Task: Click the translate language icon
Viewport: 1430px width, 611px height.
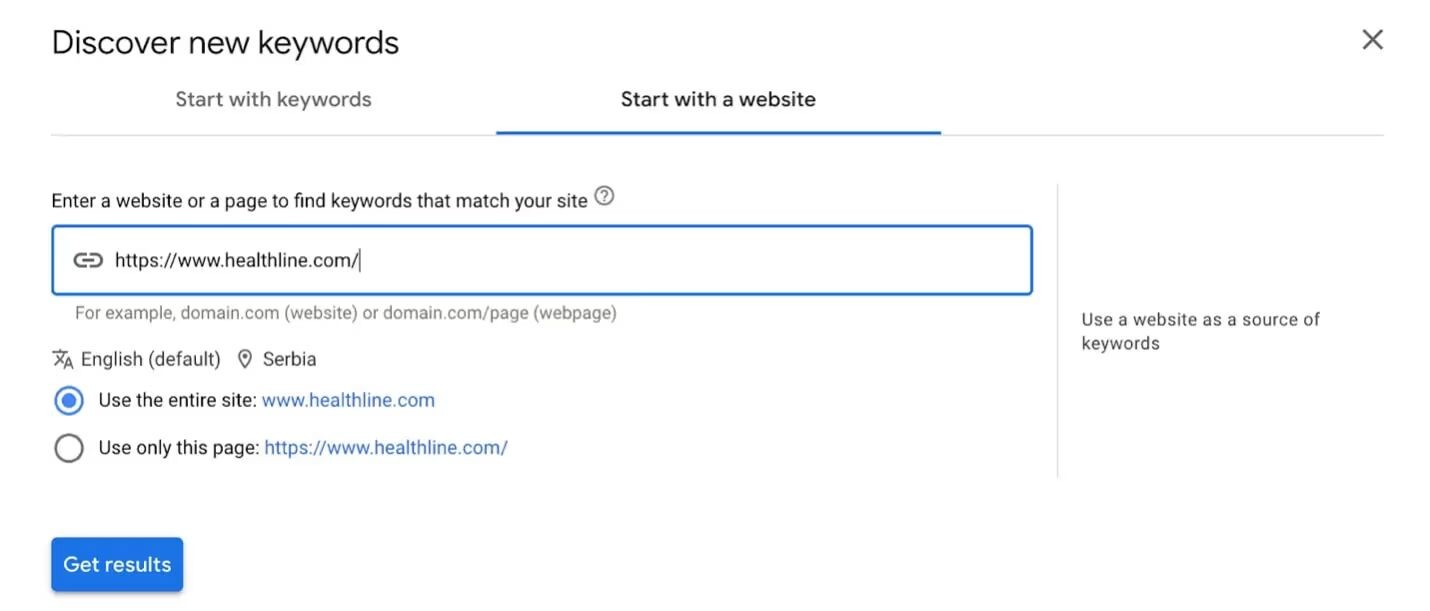Action: point(63,359)
